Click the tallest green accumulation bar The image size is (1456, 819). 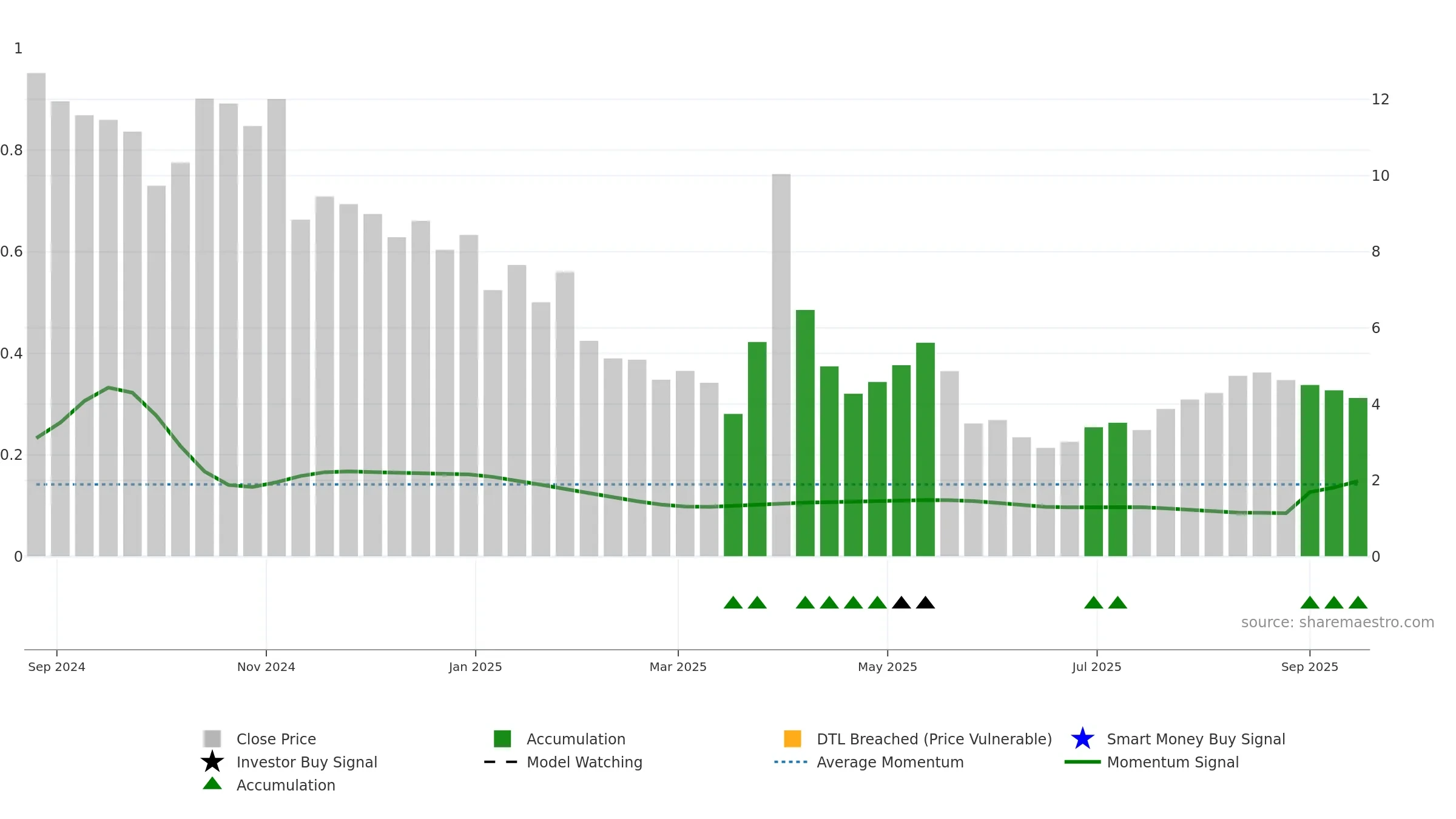point(805,433)
